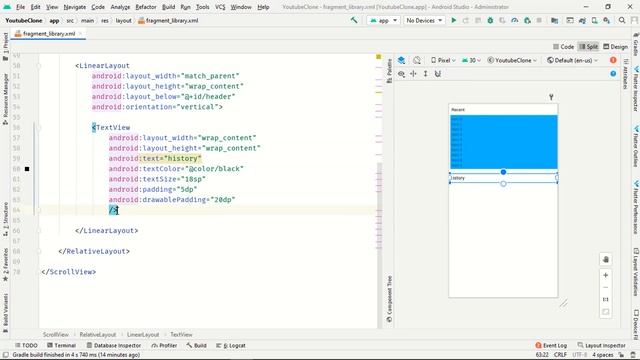Click black color gutter swatch on line 60
Screen dimensions: 640x360
click(x=27, y=169)
